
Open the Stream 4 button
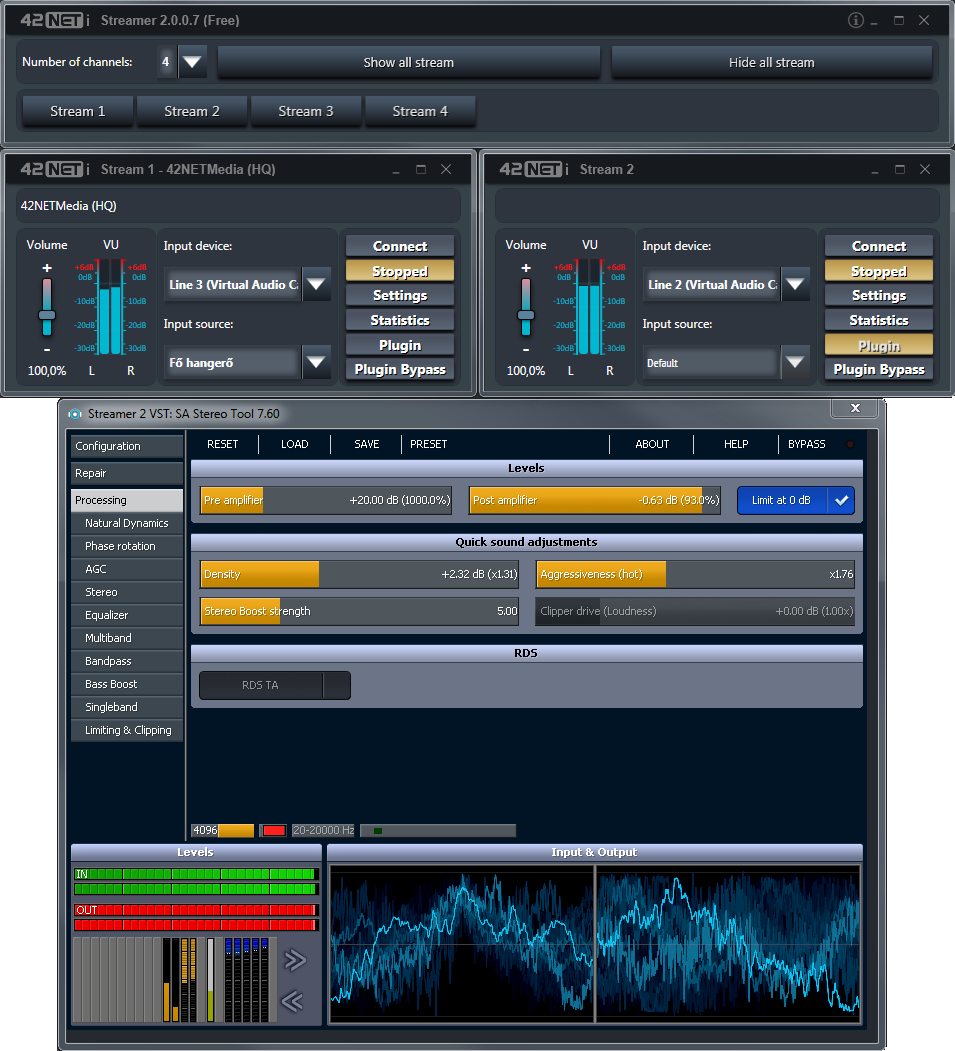(x=420, y=111)
